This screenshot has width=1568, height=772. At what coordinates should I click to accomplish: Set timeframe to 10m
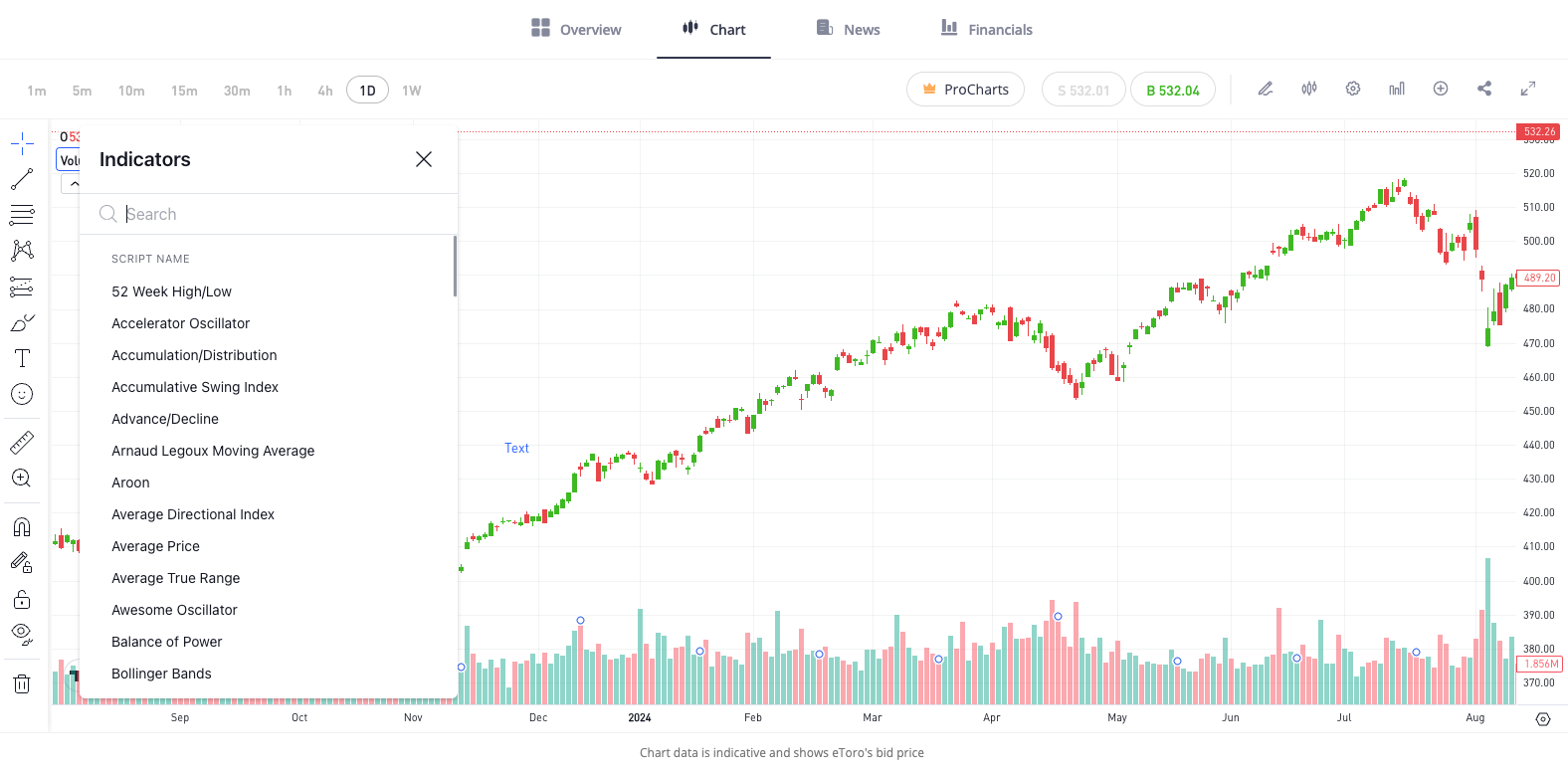tap(131, 91)
